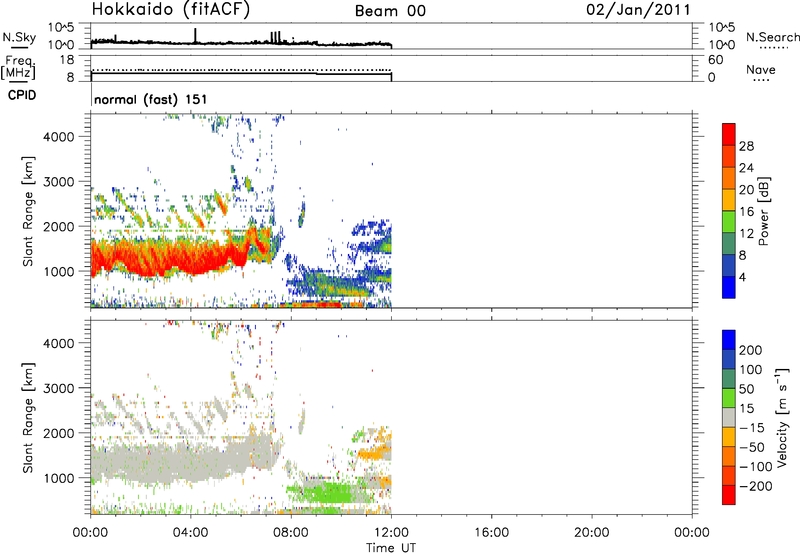This screenshot has height=554, width=800.
Task: Click the "15" velocity colorbar label
Action: click(746, 409)
